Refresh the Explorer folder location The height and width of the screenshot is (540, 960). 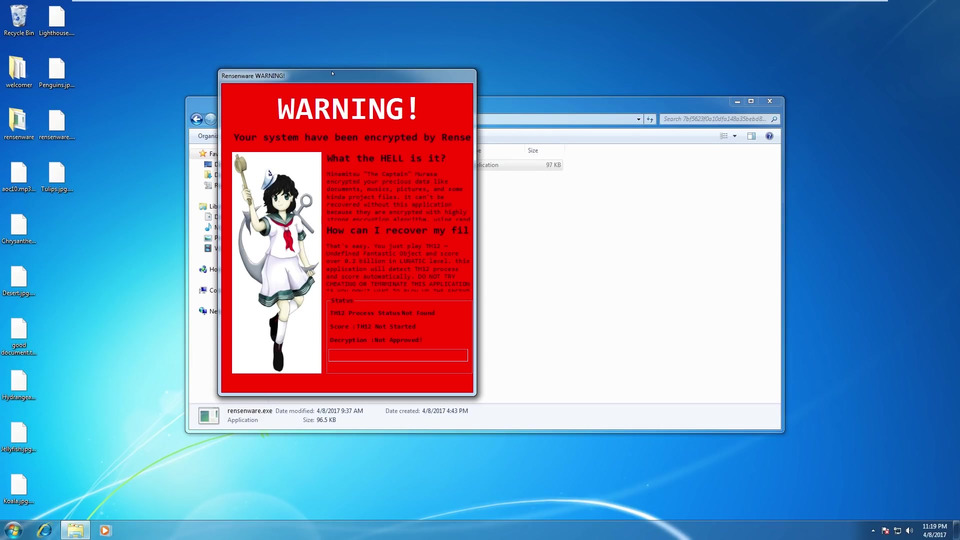click(x=650, y=119)
